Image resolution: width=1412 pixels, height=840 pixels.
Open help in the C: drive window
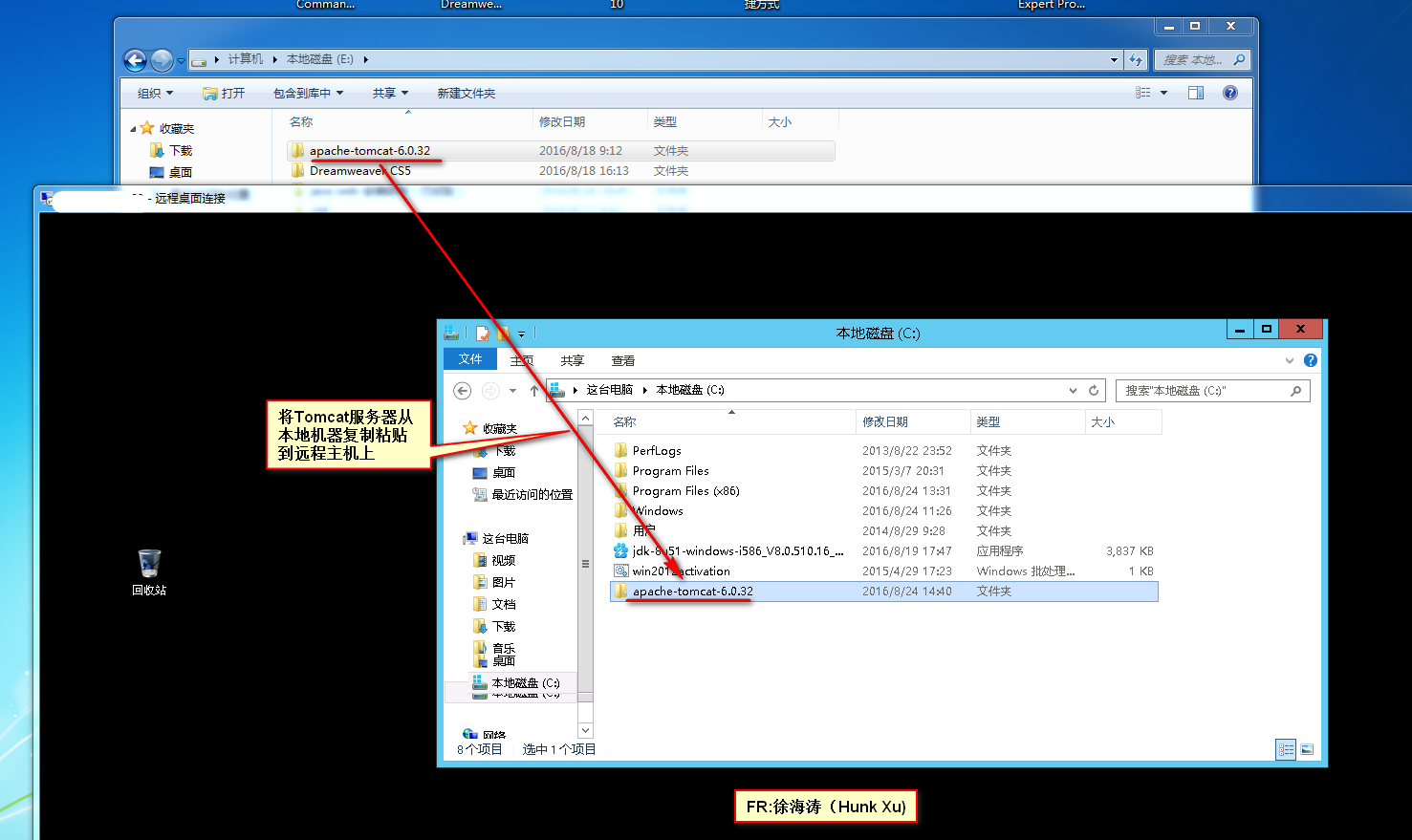tap(1311, 360)
